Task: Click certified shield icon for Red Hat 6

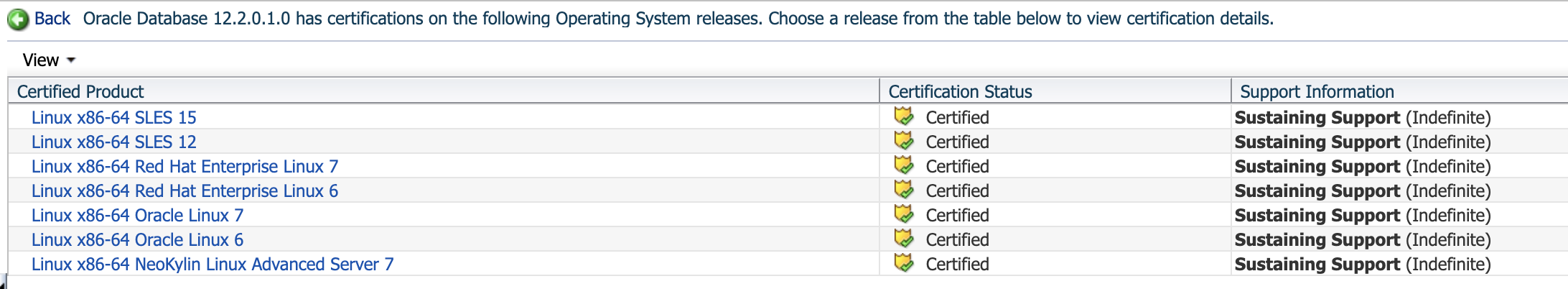Action: [904, 189]
